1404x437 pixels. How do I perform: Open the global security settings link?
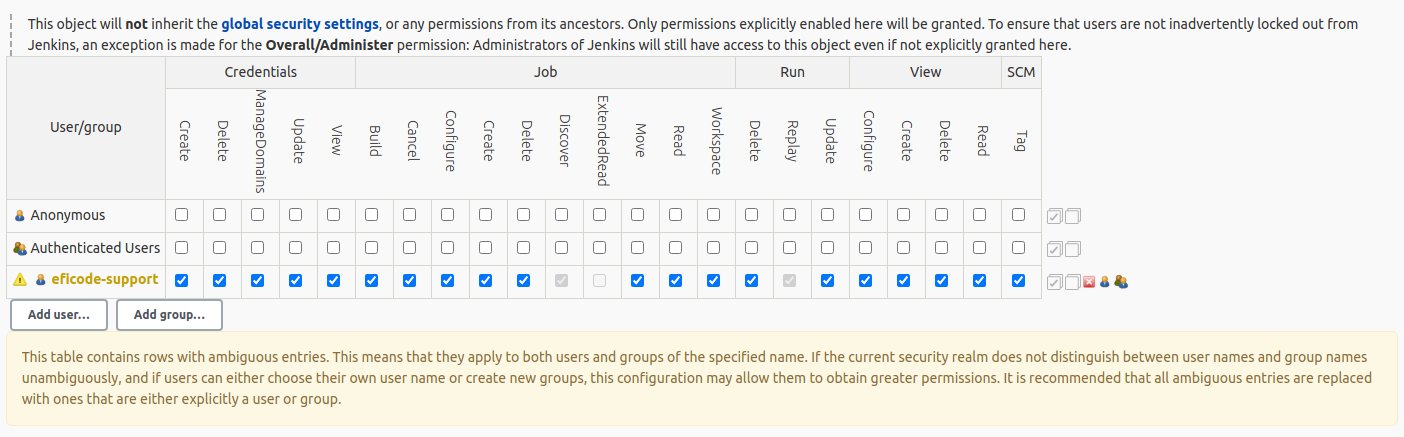pyautogui.click(x=300, y=23)
